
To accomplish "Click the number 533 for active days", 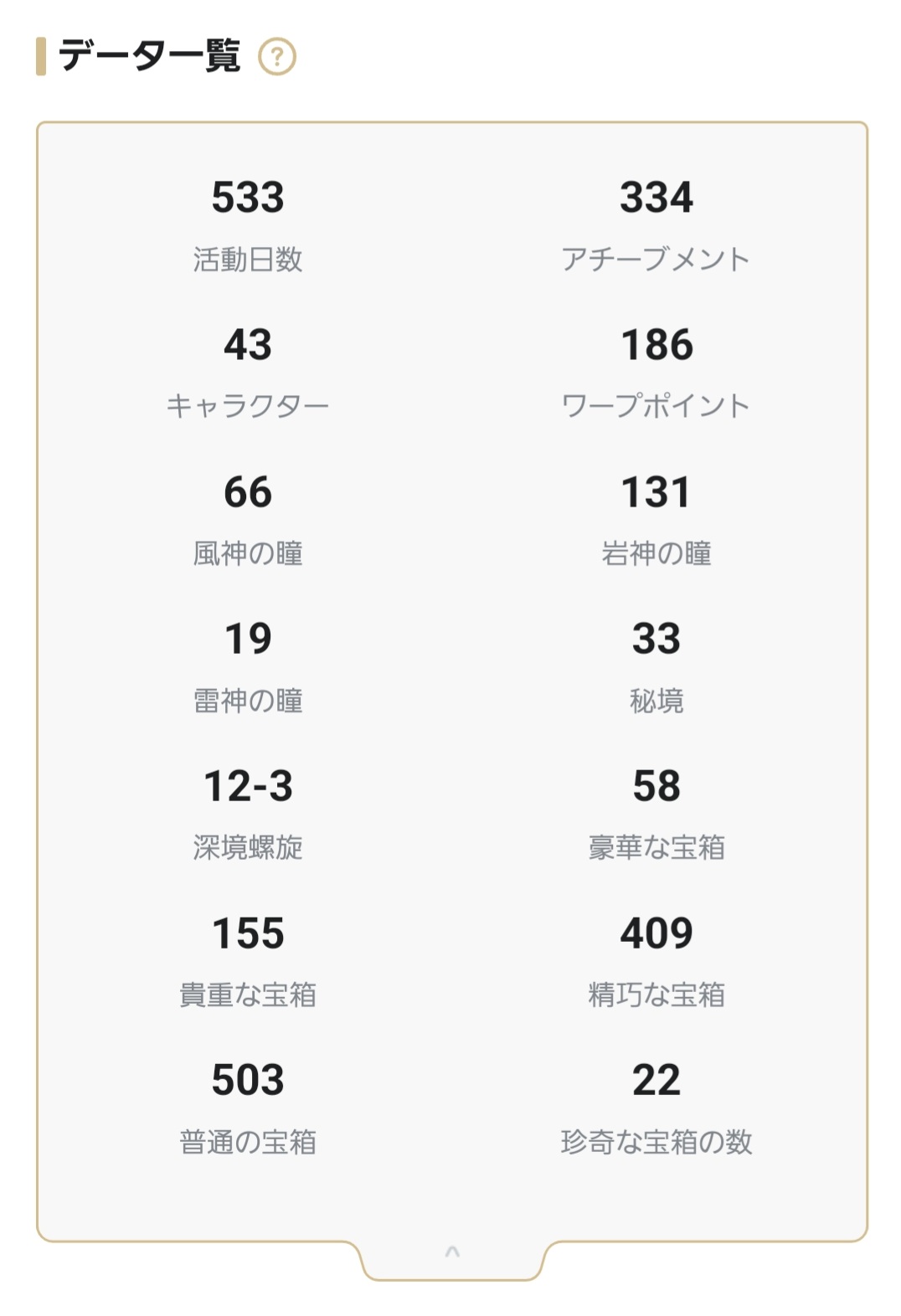I will 248,198.
